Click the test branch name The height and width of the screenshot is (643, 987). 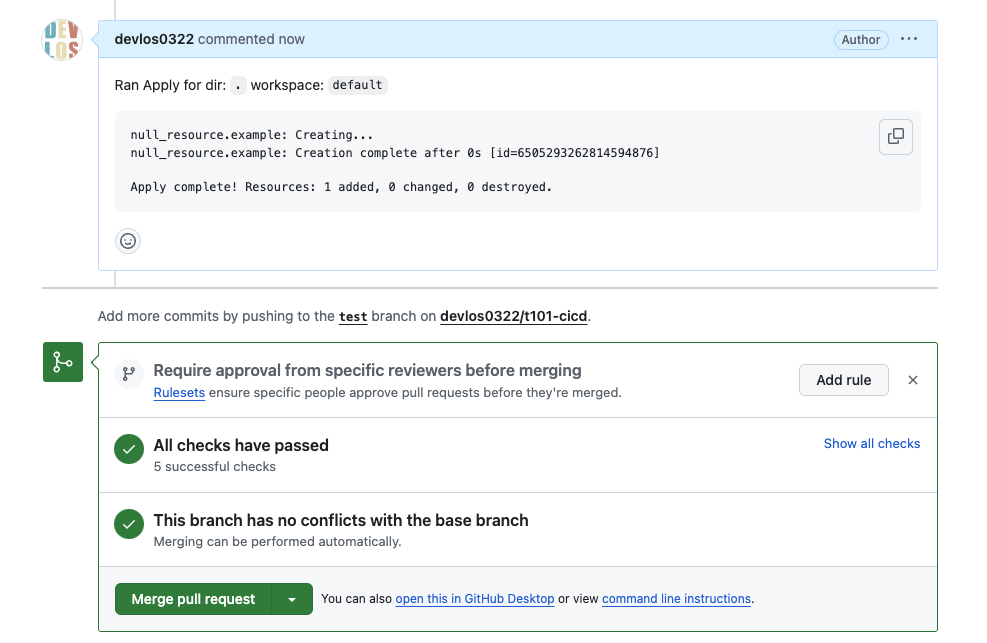pyautogui.click(x=353, y=316)
